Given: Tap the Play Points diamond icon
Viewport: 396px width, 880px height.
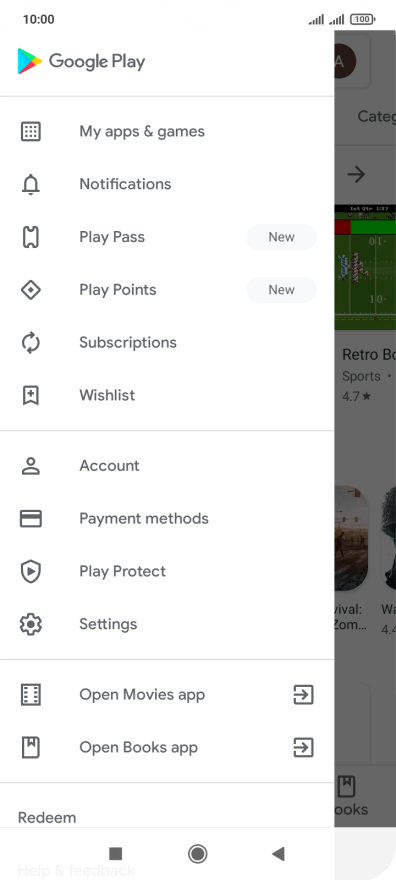Looking at the screenshot, I should pyautogui.click(x=31, y=290).
